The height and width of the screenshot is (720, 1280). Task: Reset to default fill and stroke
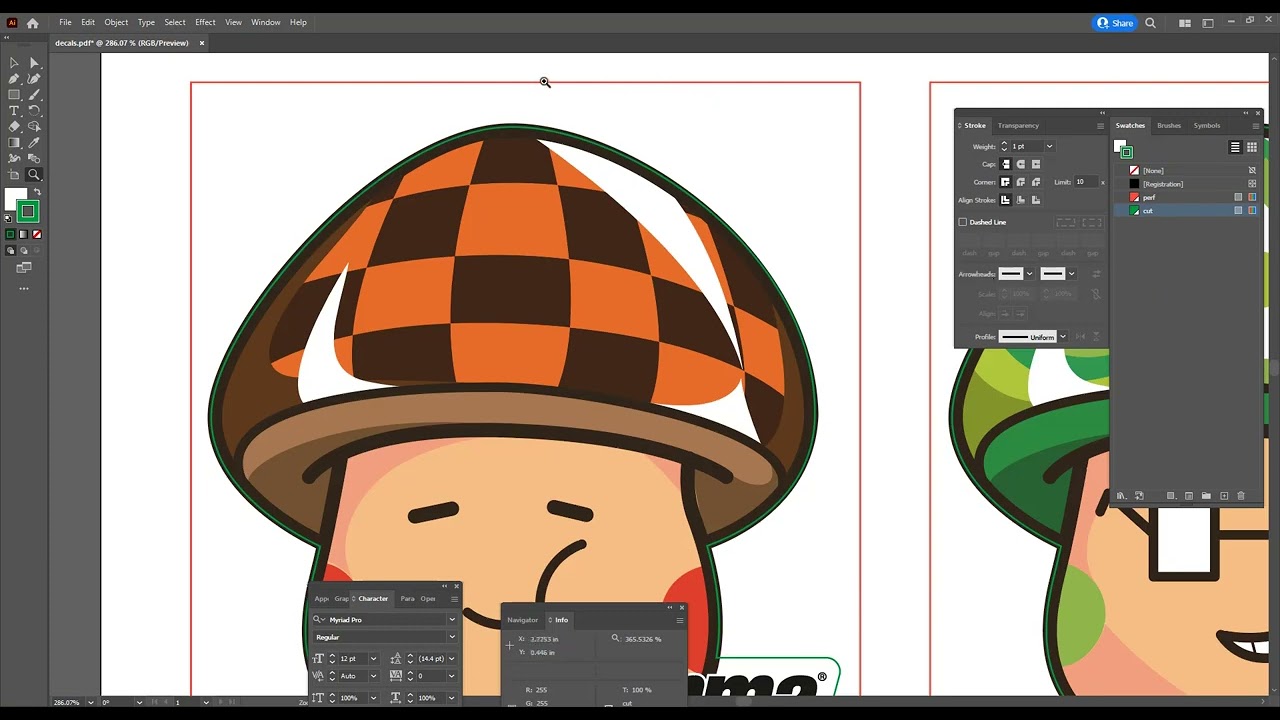pyautogui.click(x=8, y=219)
